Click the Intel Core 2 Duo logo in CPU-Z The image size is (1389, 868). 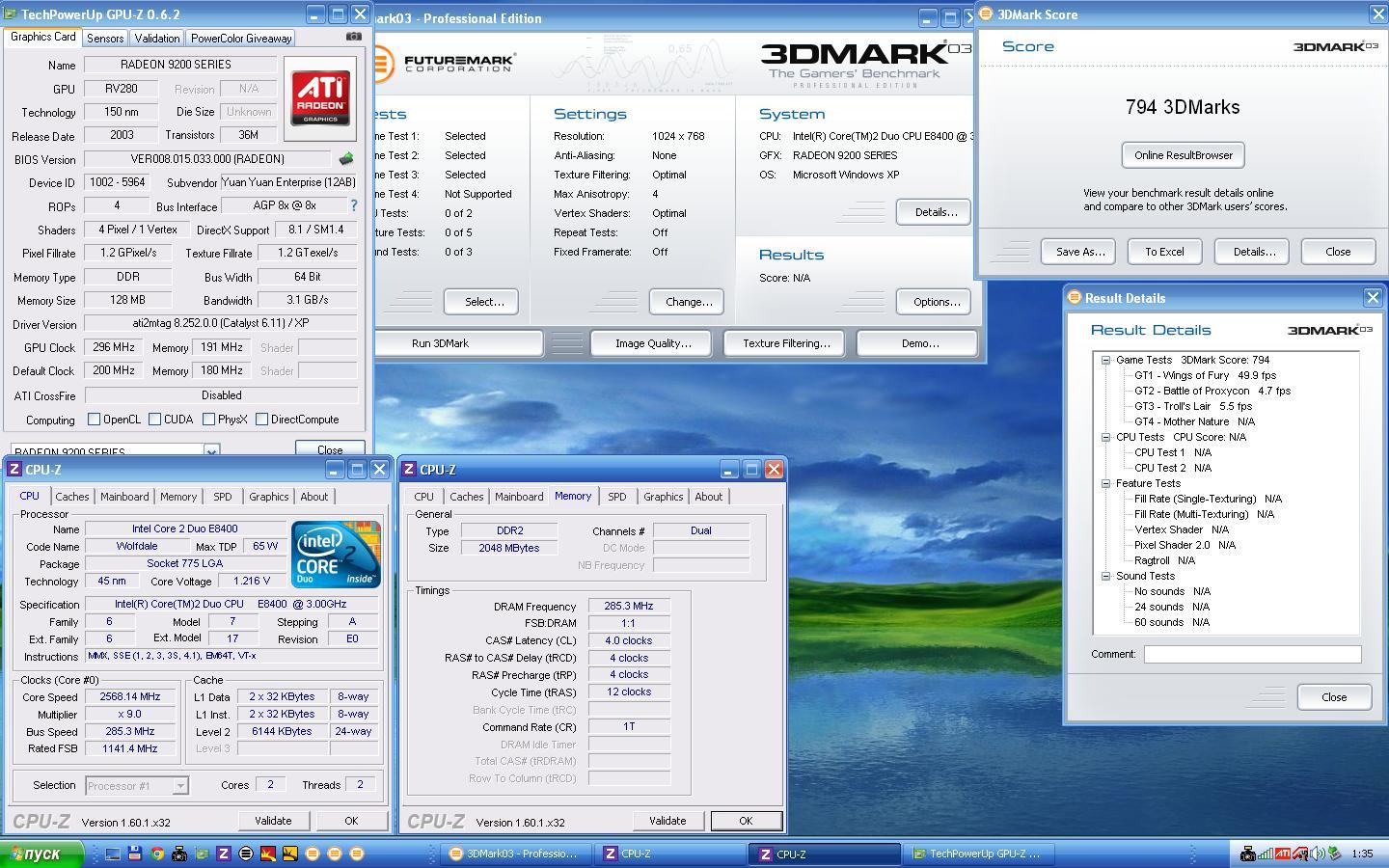pos(336,555)
